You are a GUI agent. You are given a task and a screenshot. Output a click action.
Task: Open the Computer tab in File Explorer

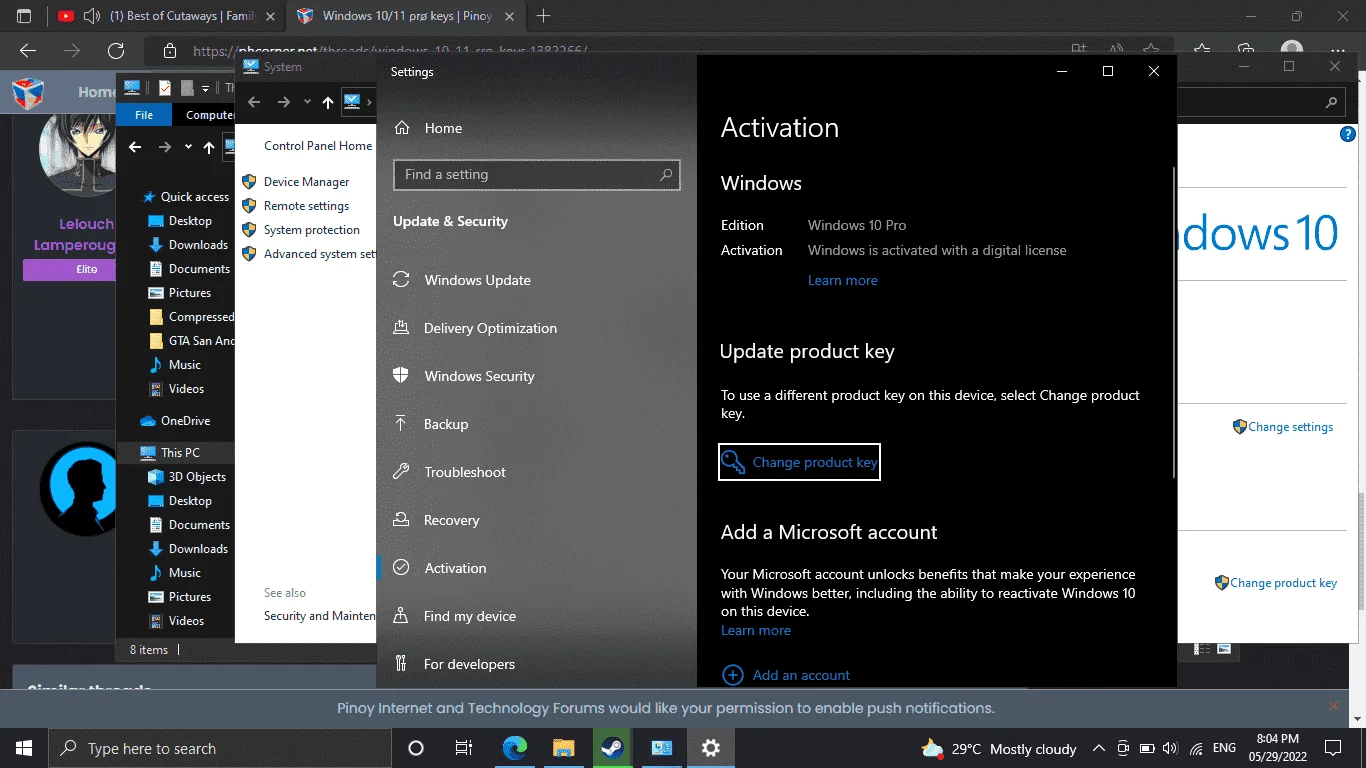tap(210, 115)
